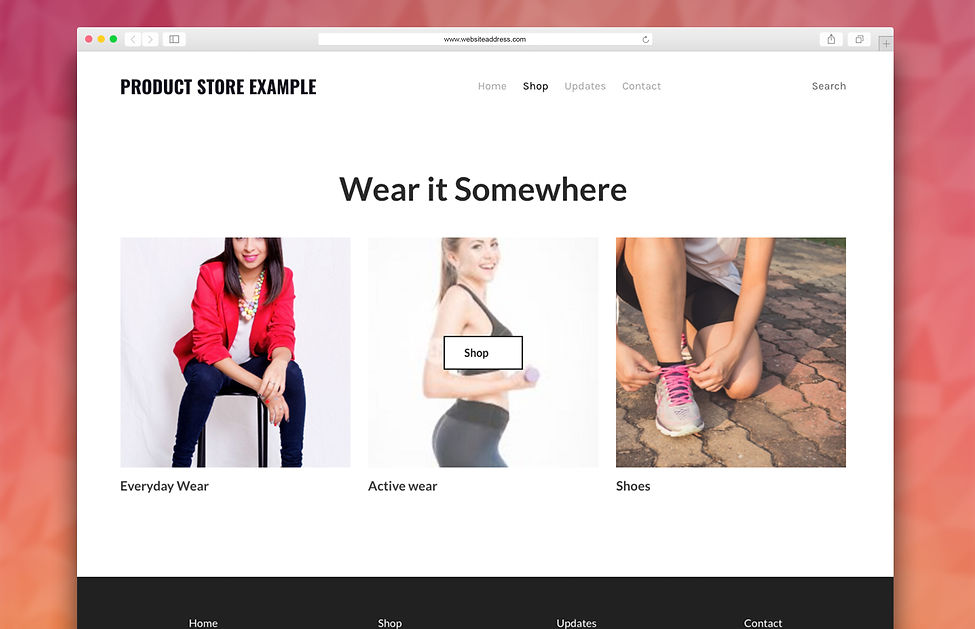Add a new tab with plus icon

click(x=885, y=44)
